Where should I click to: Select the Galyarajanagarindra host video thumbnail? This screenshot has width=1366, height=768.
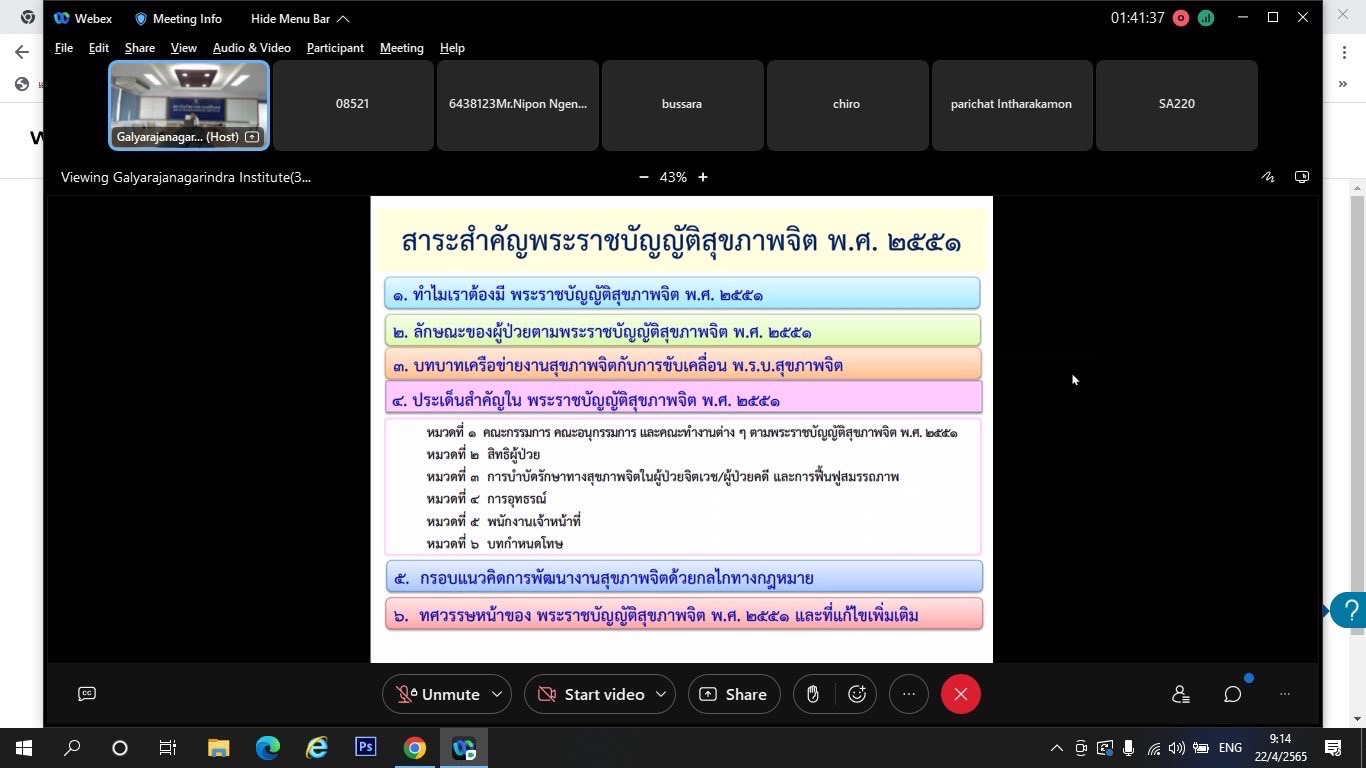click(x=189, y=104)
